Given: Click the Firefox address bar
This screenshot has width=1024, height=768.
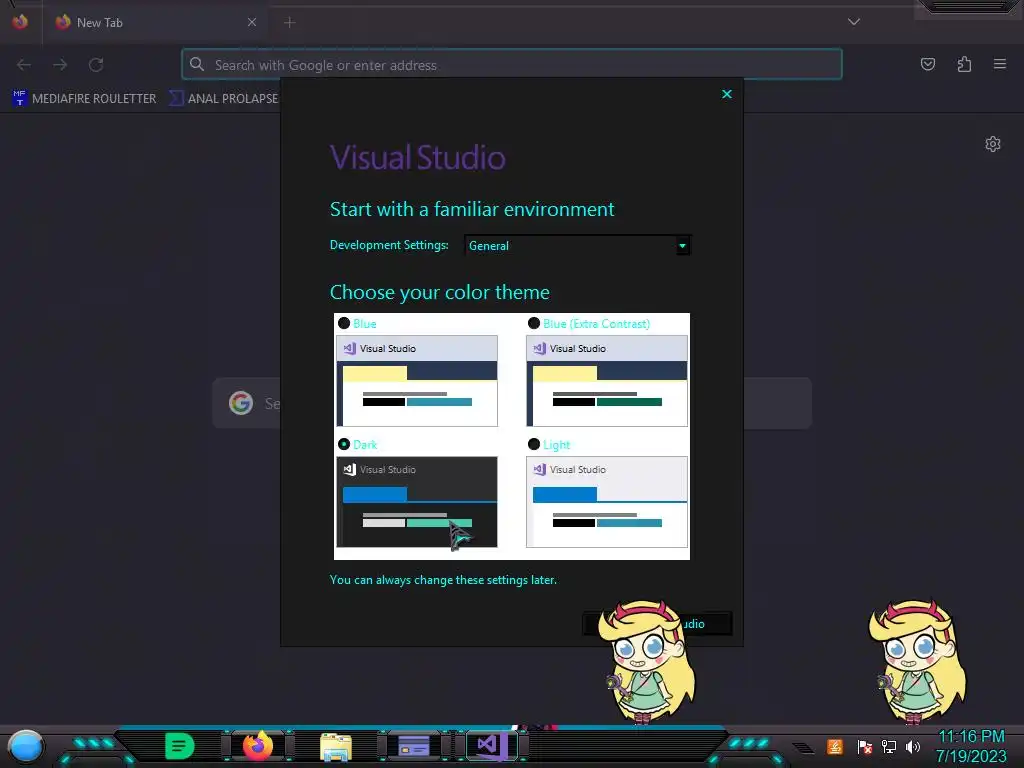Looking at the screenshot, I should tap(512, 65).
